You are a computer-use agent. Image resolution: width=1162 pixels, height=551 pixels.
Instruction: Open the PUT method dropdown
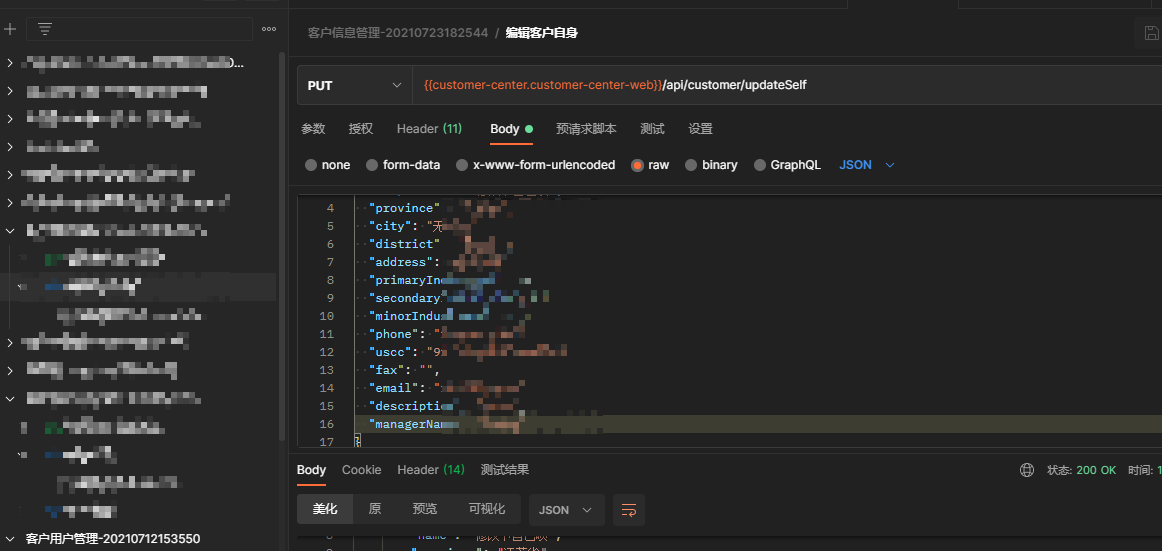click(x=355, y=85)
